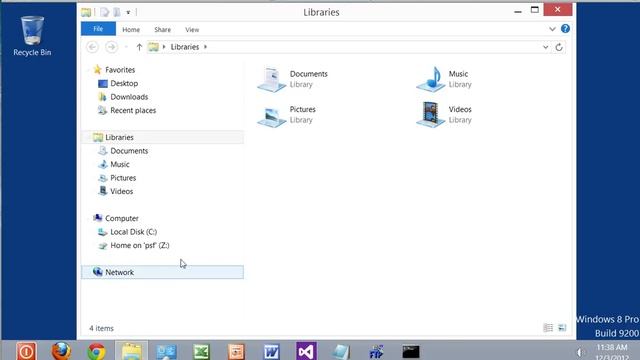
Task: Open the File menu tab
Action: 98,29
